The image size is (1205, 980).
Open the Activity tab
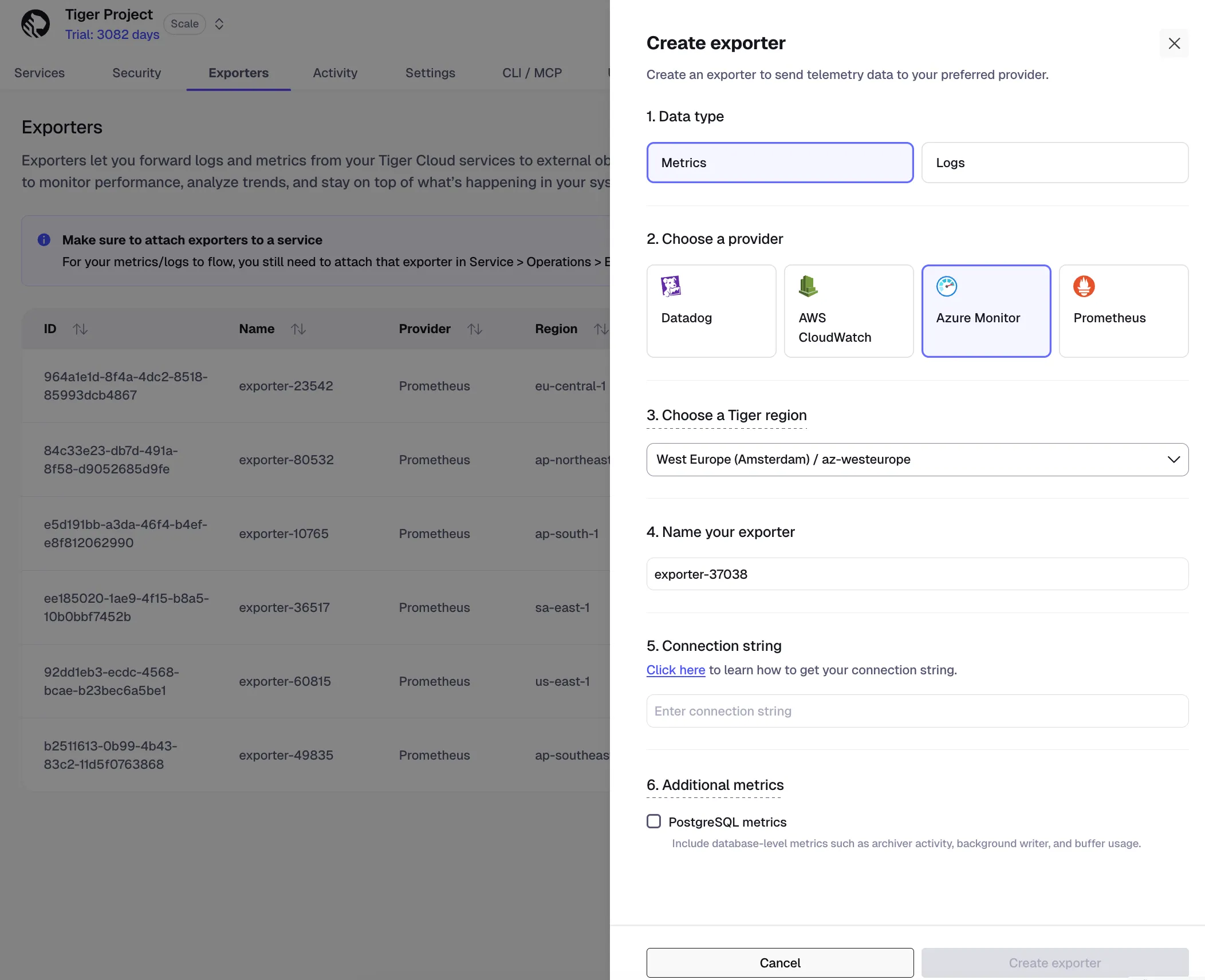click(335, 73)
